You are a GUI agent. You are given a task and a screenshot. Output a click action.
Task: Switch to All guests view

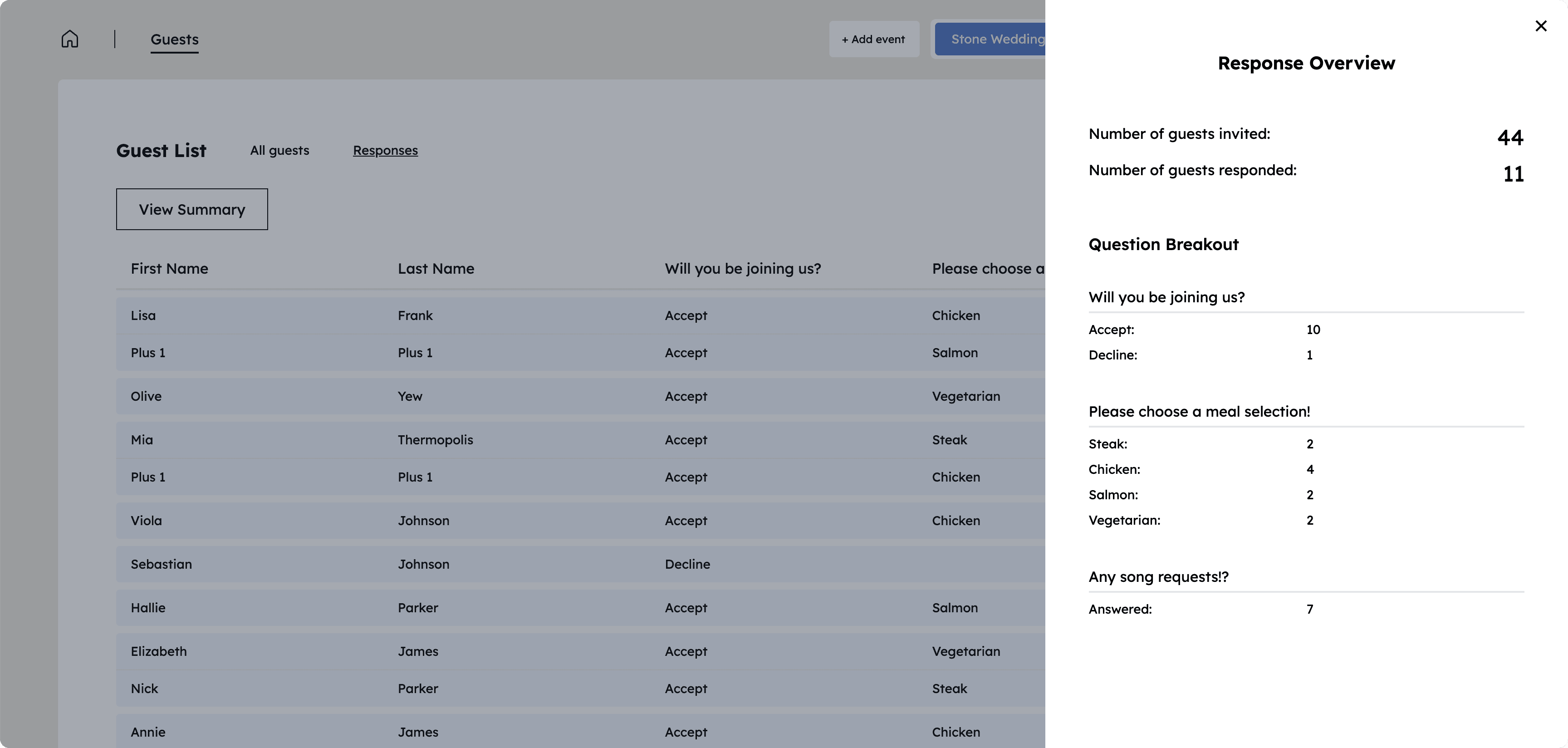[x=279, y=150]
